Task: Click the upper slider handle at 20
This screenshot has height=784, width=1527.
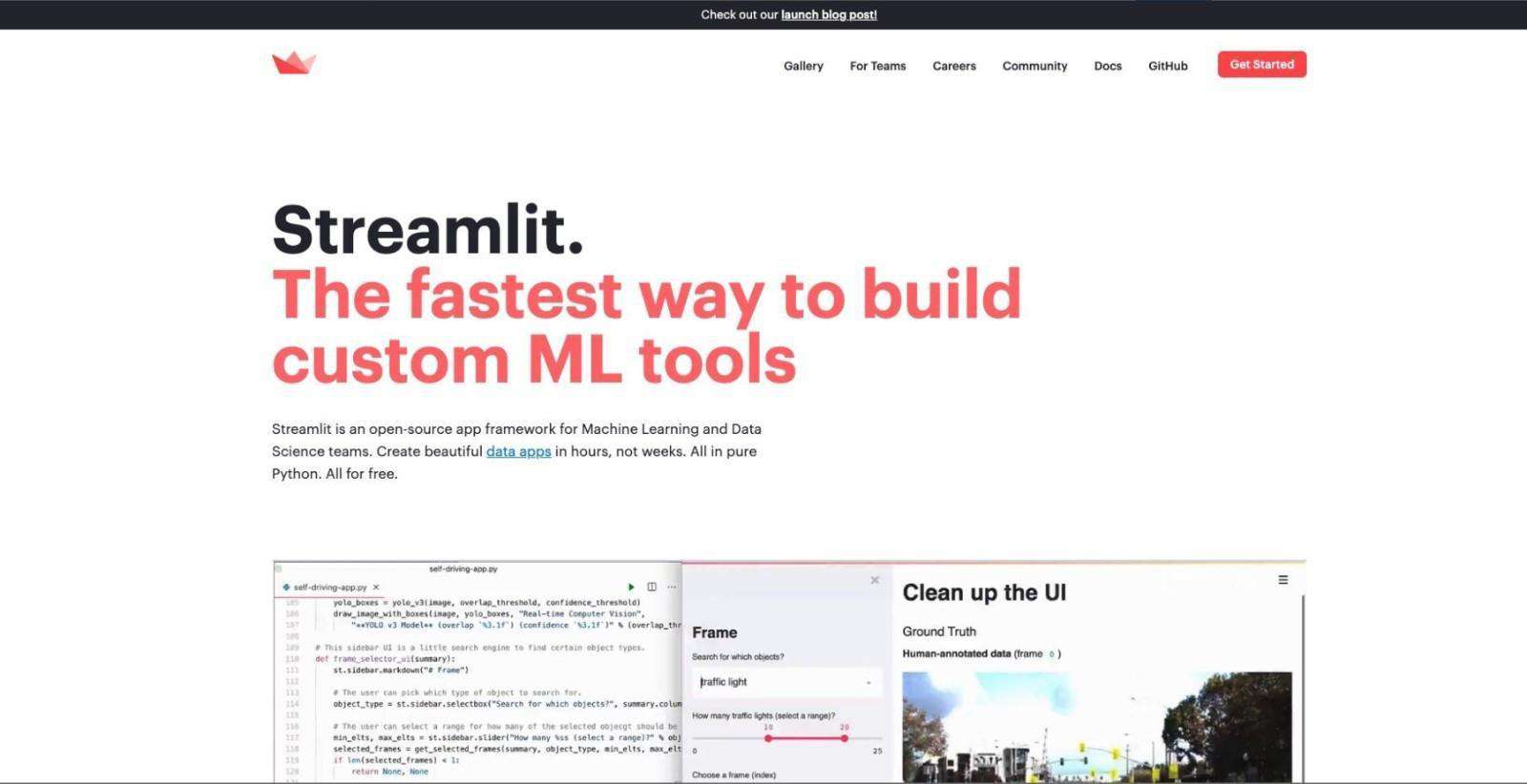Action: (x=845, y=738)
